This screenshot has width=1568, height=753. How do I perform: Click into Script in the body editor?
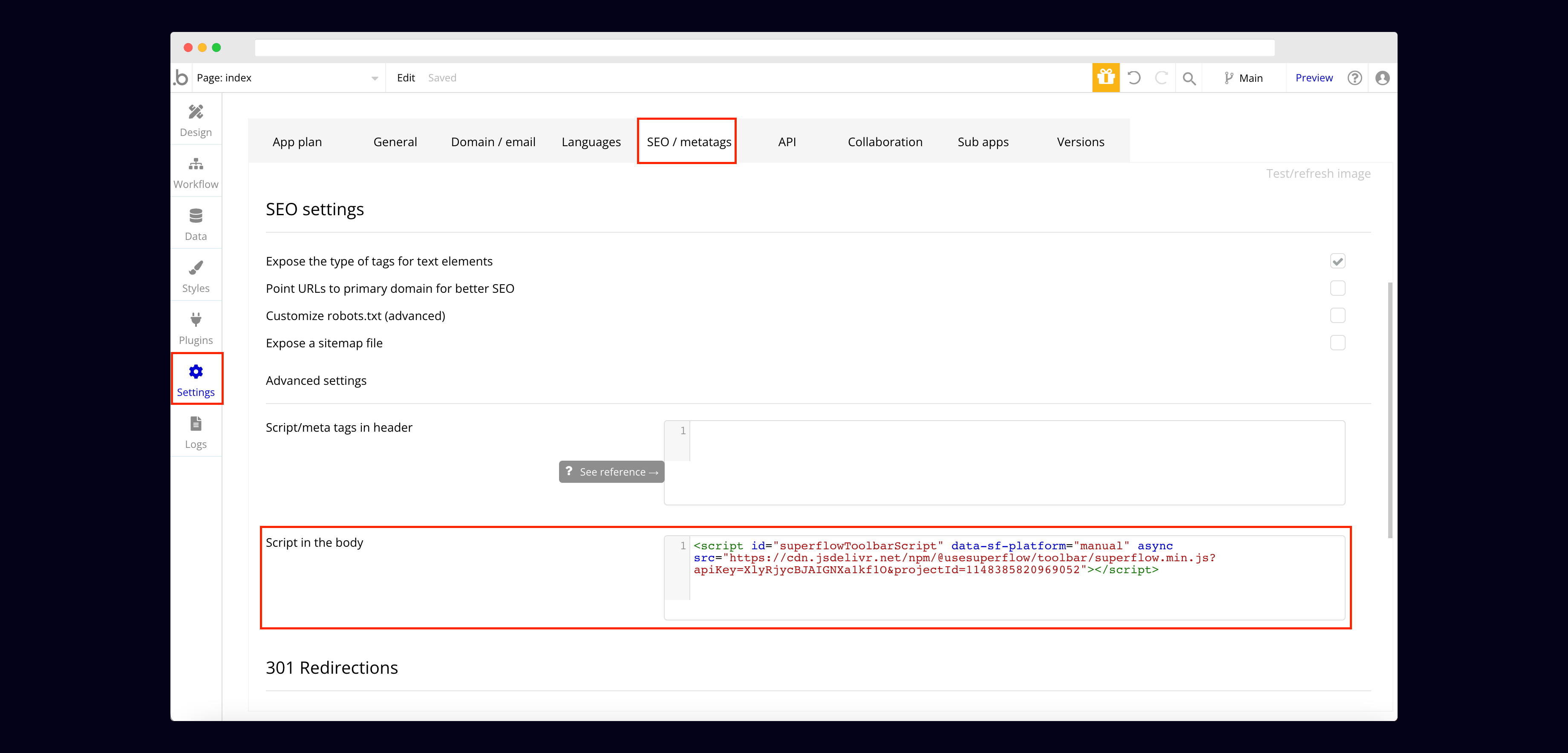point(1004,578)
